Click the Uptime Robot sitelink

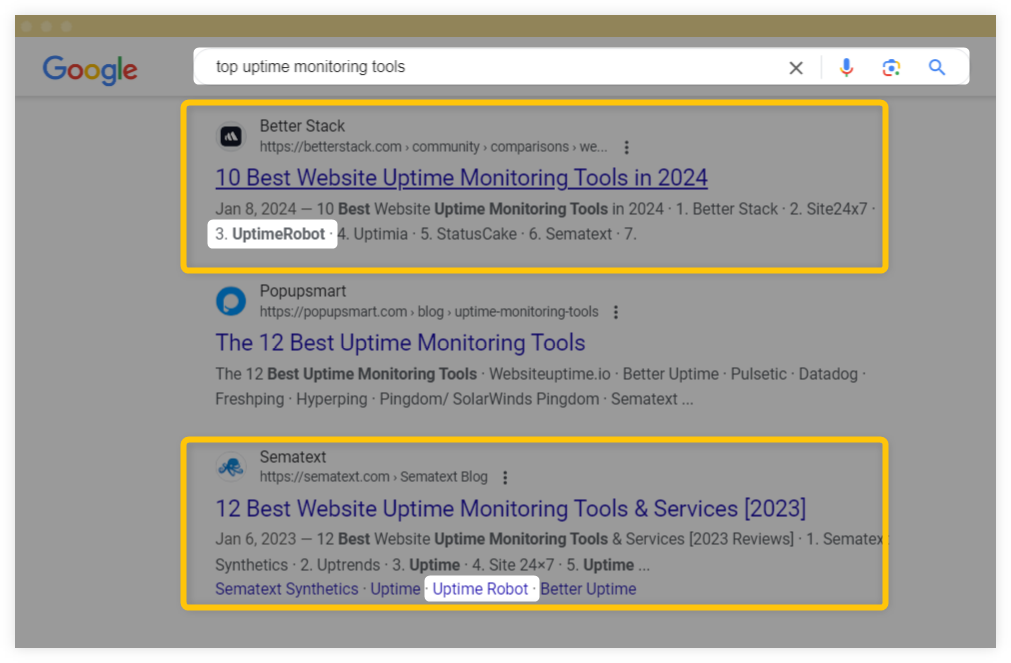pos(481,589)
